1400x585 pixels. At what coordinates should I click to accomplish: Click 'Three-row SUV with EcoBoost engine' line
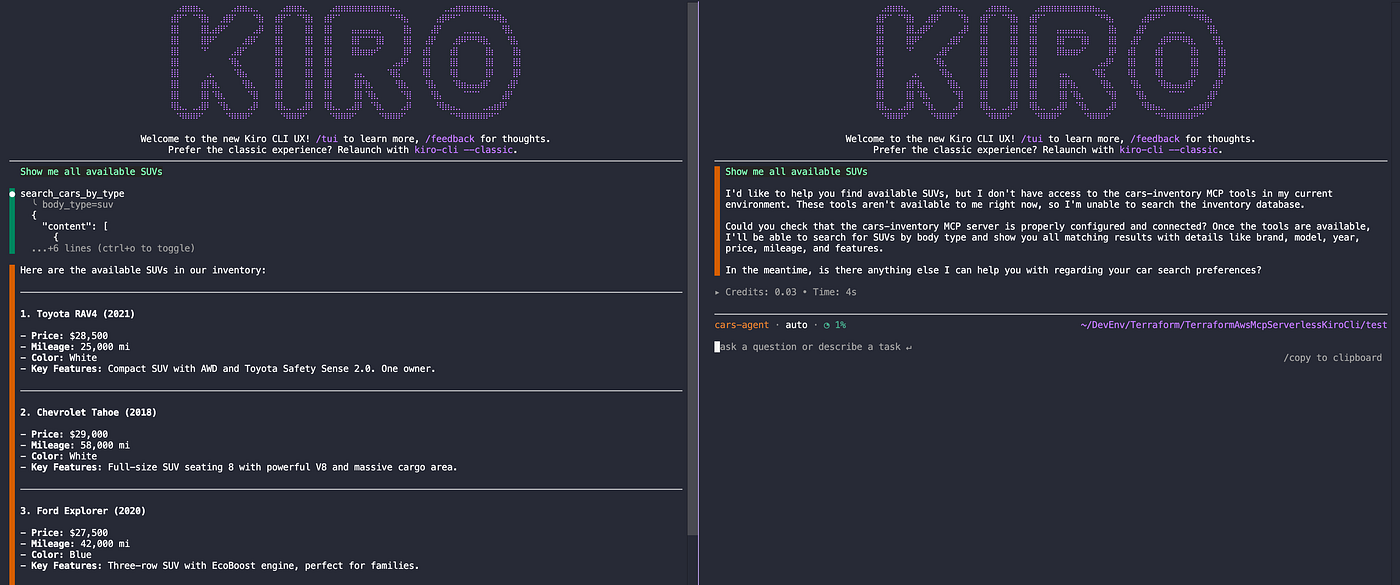[219, 566]
